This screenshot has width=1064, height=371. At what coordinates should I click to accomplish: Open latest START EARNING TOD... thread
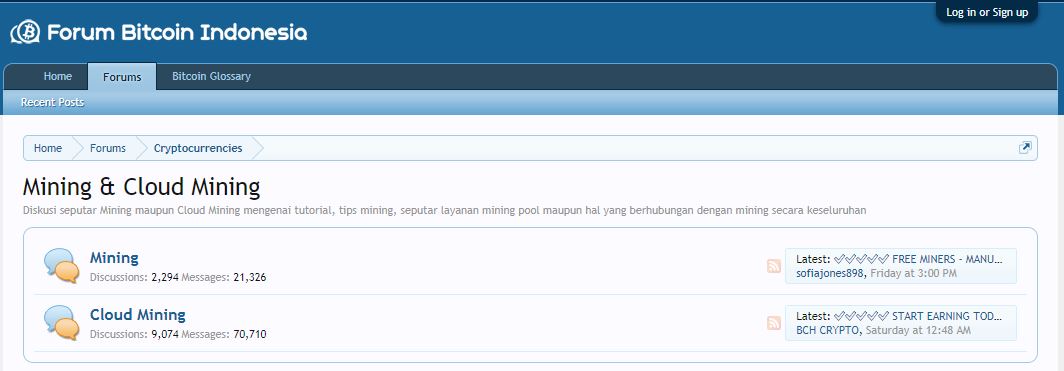pyautogui.click(x=918, y=316)
